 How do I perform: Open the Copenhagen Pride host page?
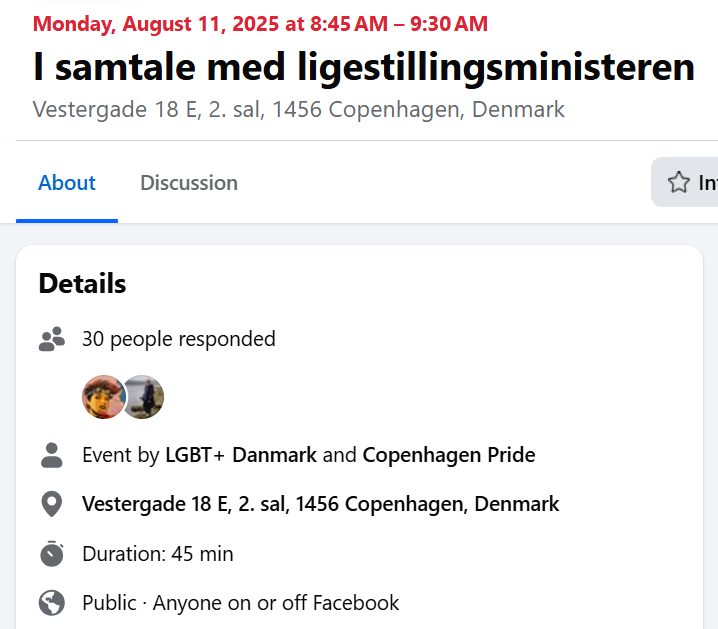click(449, 455)
